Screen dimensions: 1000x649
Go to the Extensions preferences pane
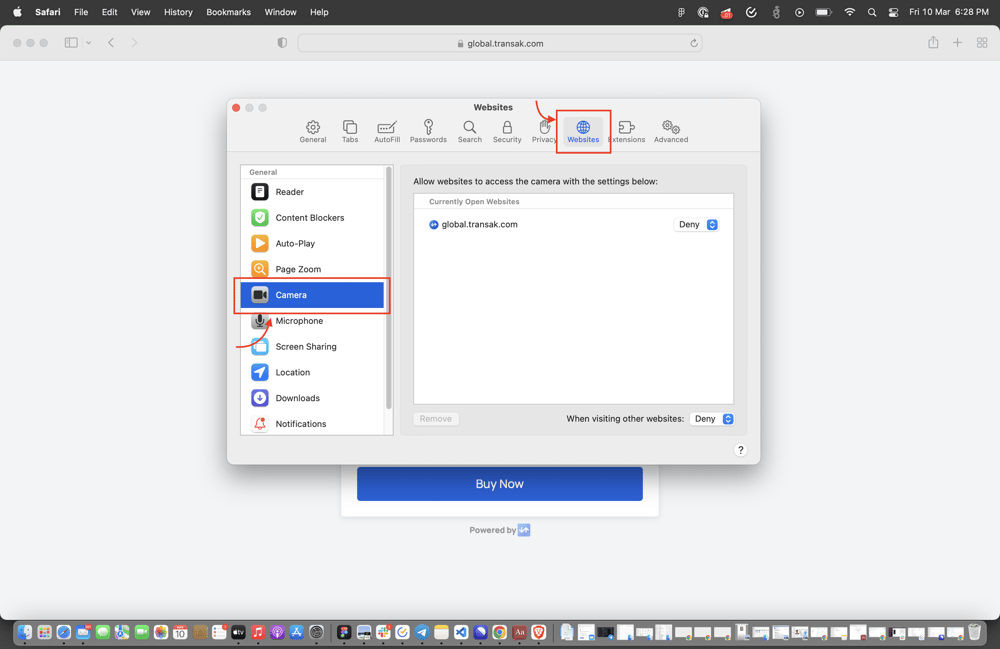point(627,131)
